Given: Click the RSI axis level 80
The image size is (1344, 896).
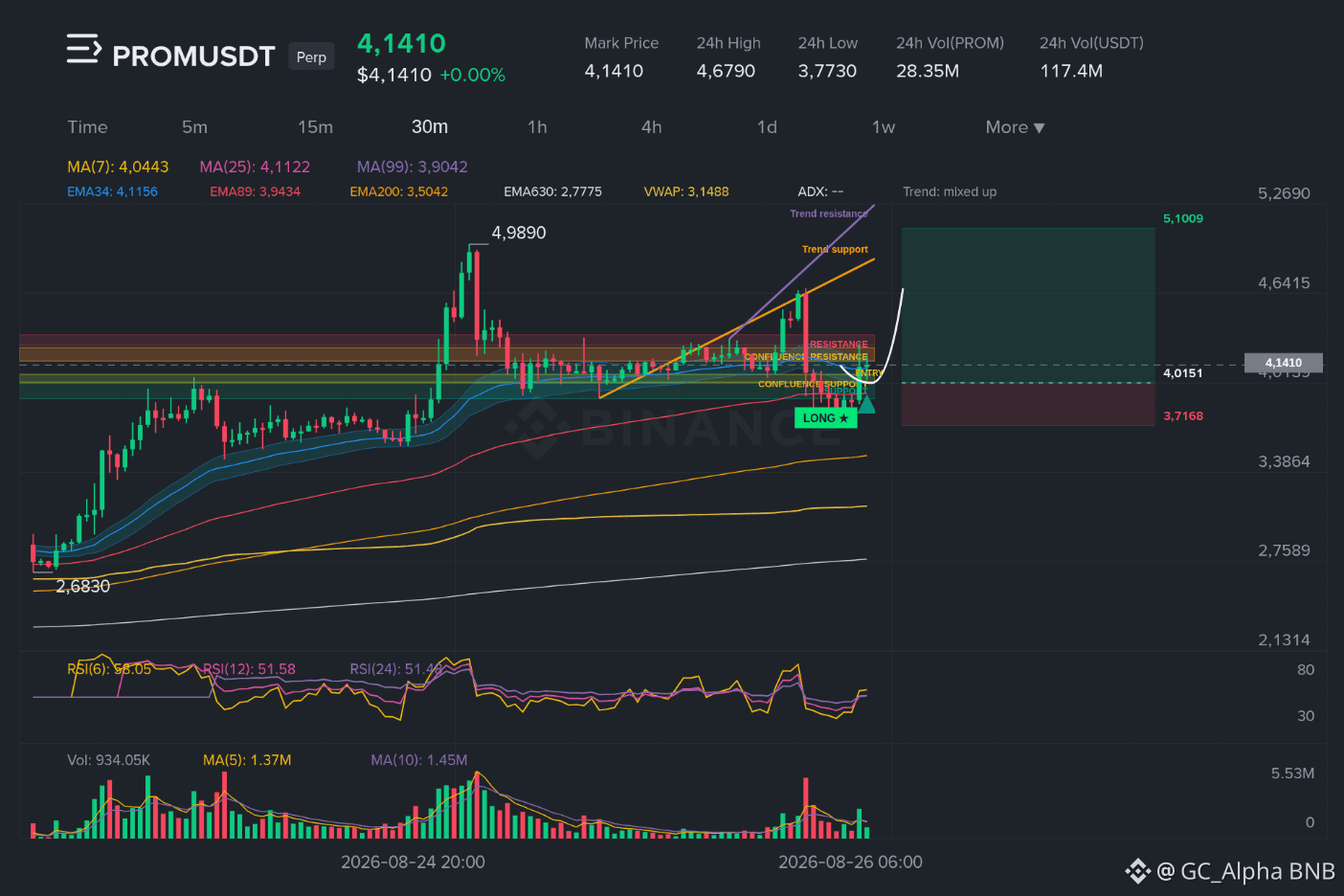Looking at the screenshot, I should point(1306,670).
